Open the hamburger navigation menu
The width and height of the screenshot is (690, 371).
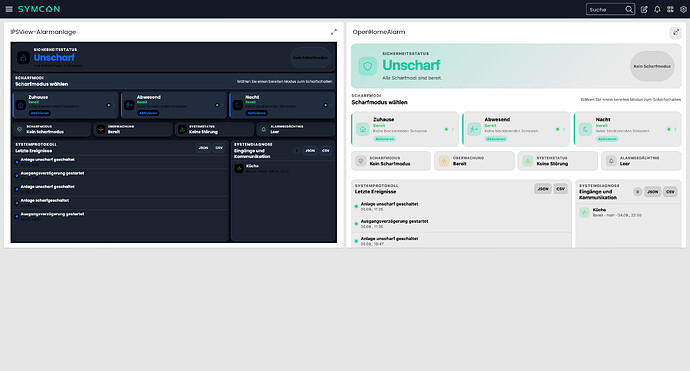point(9,9)
